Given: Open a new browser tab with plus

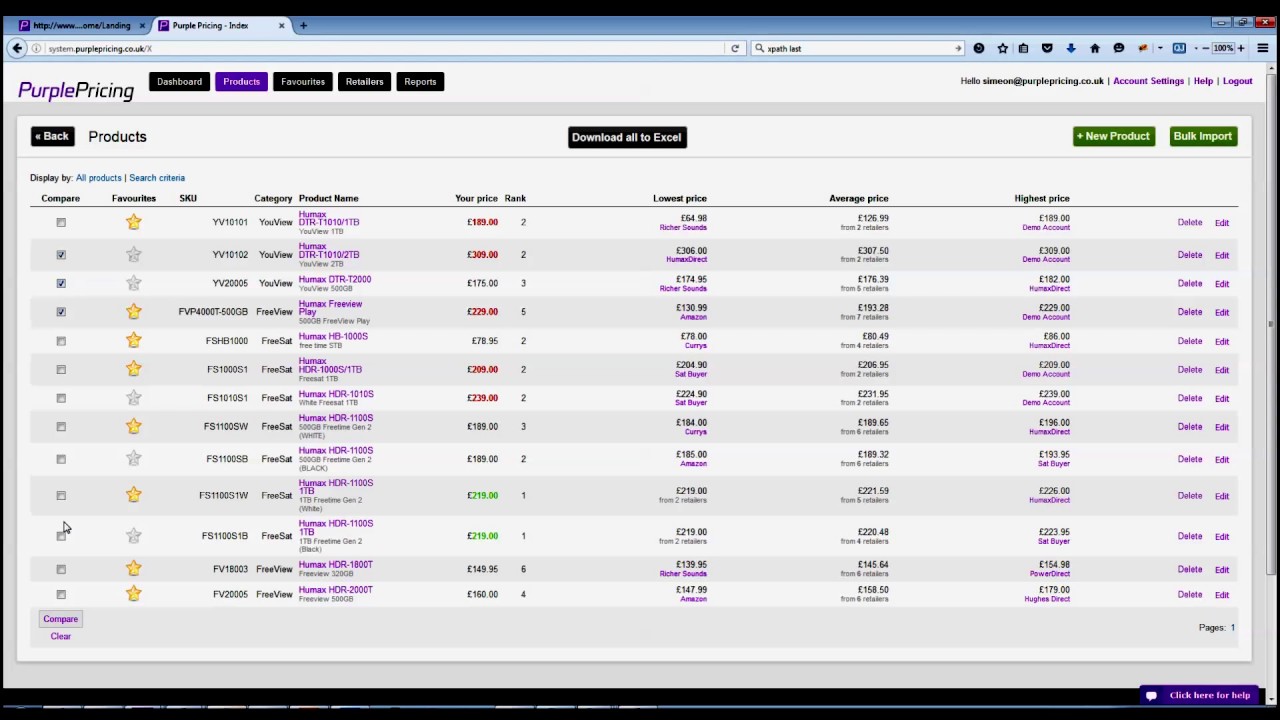Looking at the screenshot, I should click(x=303, y=25).
